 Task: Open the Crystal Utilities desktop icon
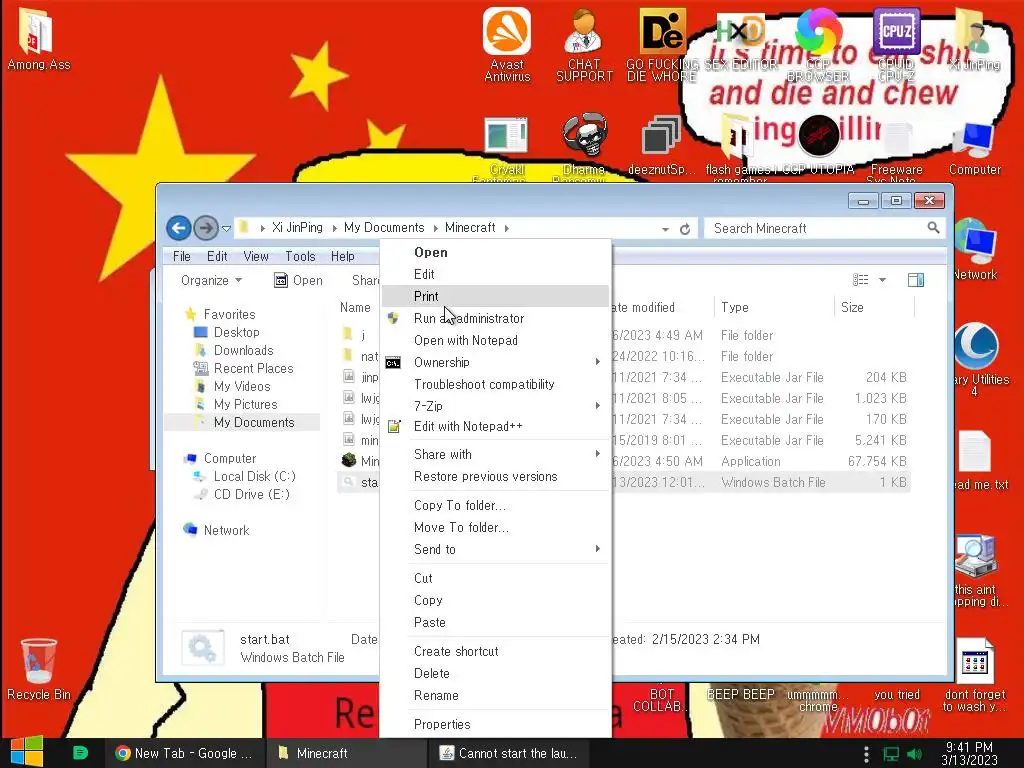click(x=976, y=359)
